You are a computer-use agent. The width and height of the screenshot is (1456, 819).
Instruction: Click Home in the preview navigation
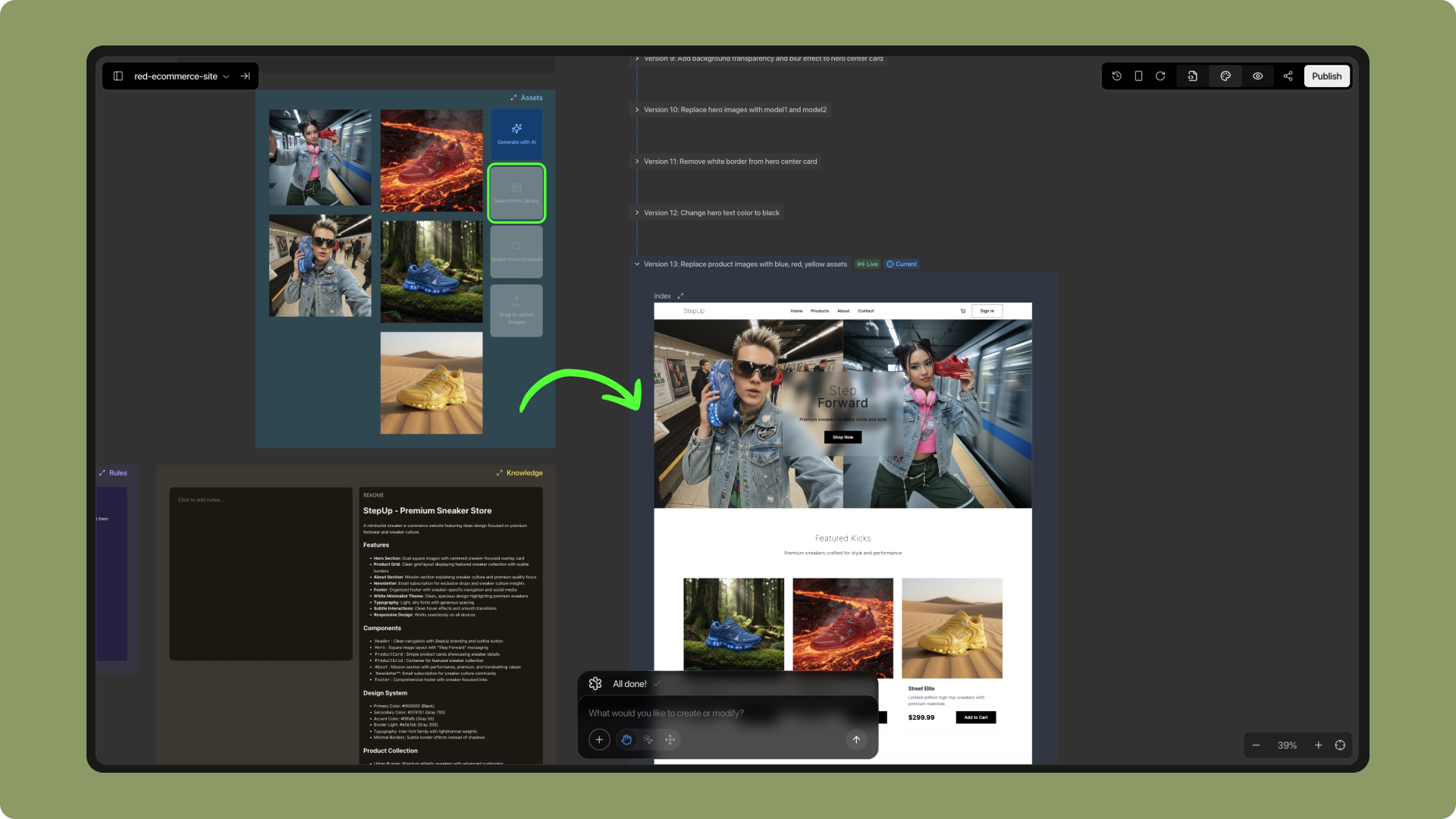click(x=796, y=311)
